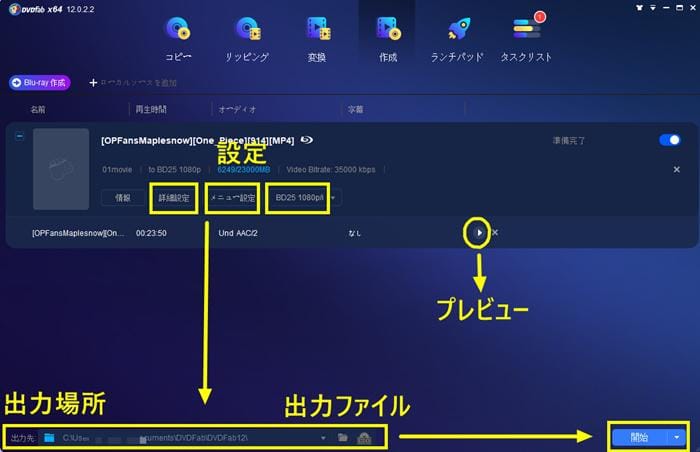Open the skin (shirt) icon in title bar
Screen dimensions: 700x452
coord(639,8)
